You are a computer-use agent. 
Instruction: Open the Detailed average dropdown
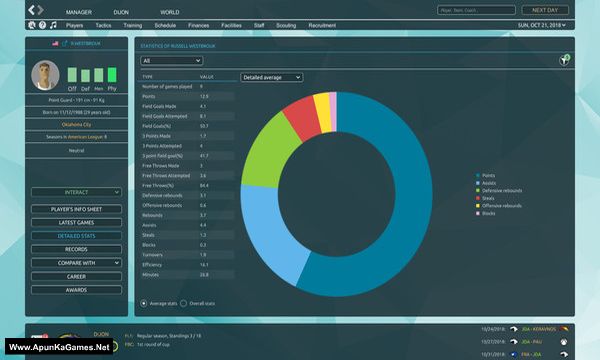272,77
